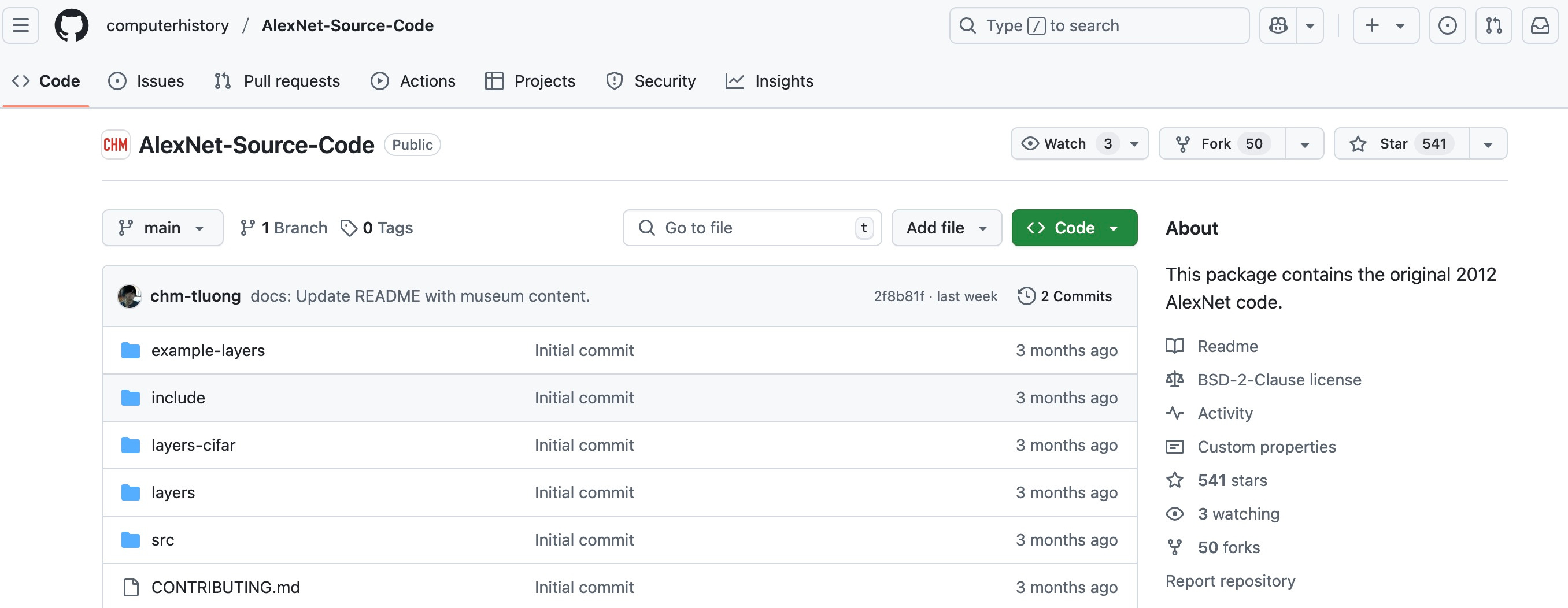Open the Update README commit message
Image resolution: width=1568 pixels, height=608 pixels.
[x=420, y=296]
